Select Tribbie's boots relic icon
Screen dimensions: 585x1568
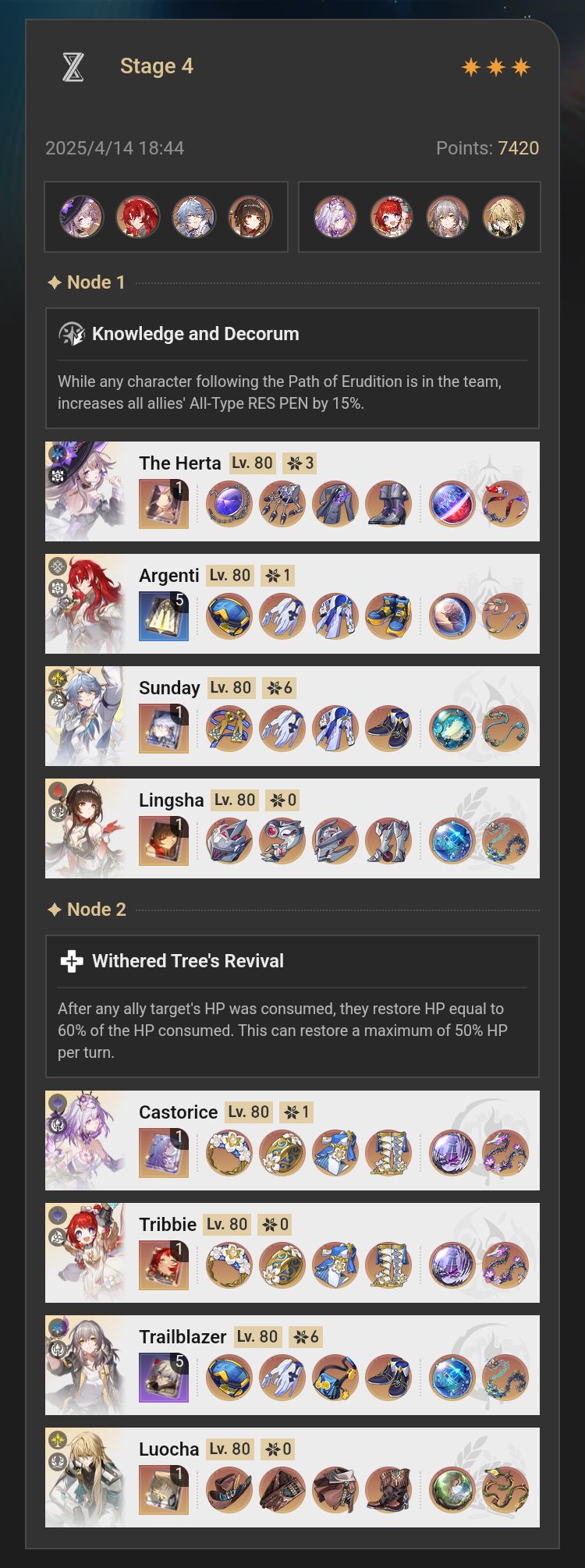[388, 1265]
